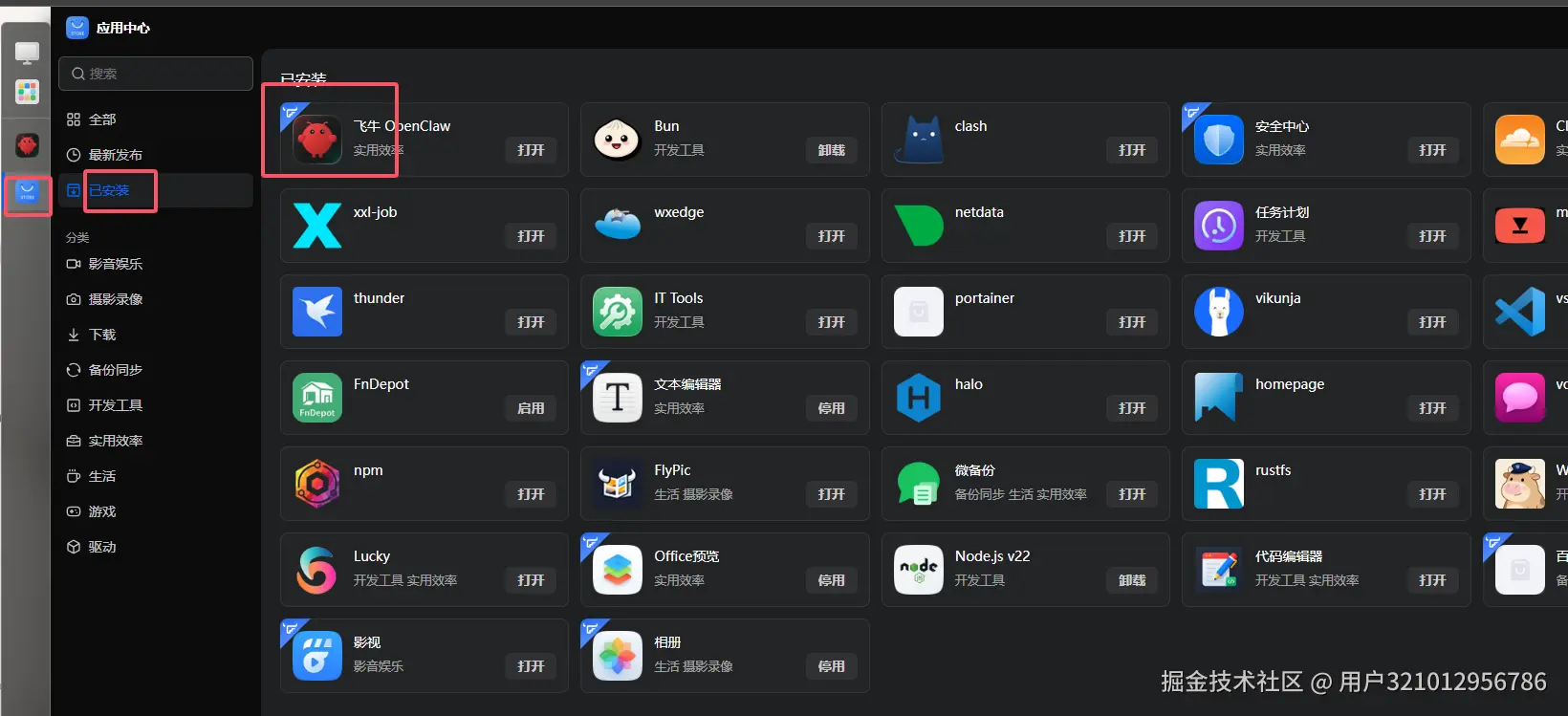
Task: Click the Node.js v22 icon
Action: [x=918, y=570]
